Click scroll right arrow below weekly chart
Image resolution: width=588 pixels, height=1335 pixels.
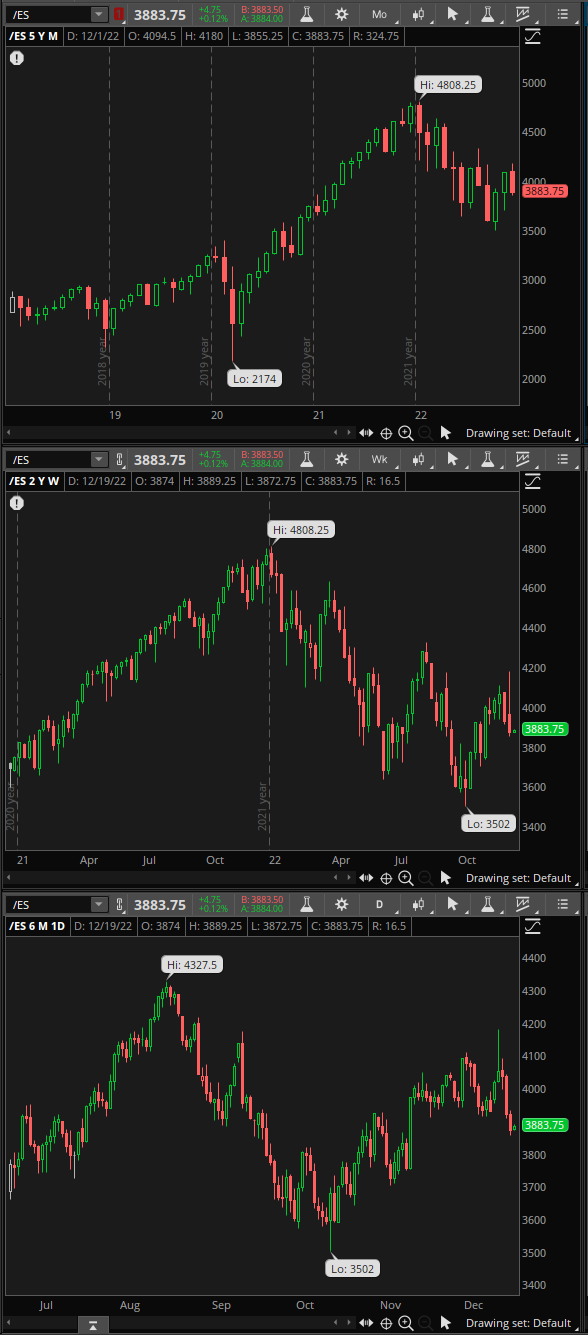tap(347, 878)
